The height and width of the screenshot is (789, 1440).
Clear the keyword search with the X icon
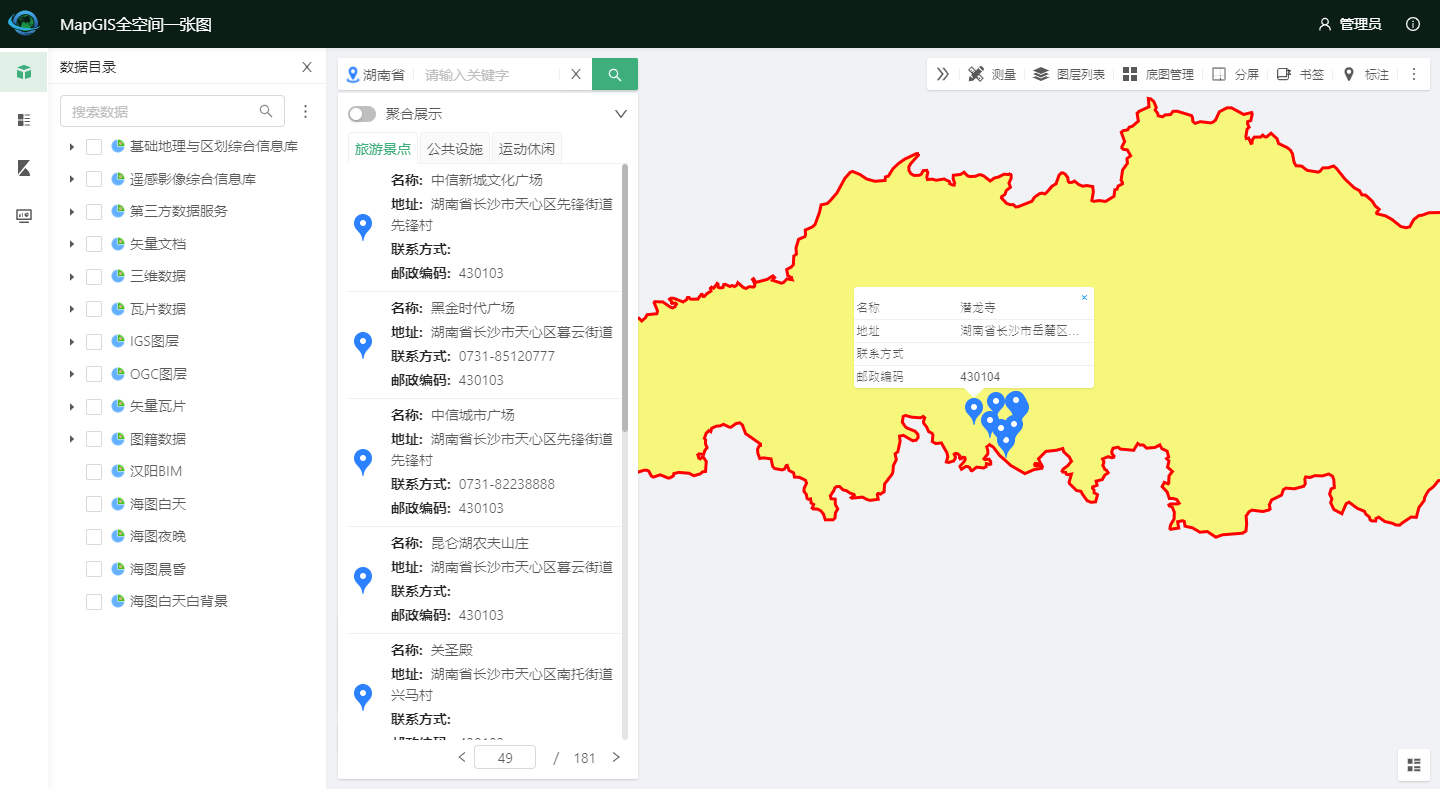point(576,74)
